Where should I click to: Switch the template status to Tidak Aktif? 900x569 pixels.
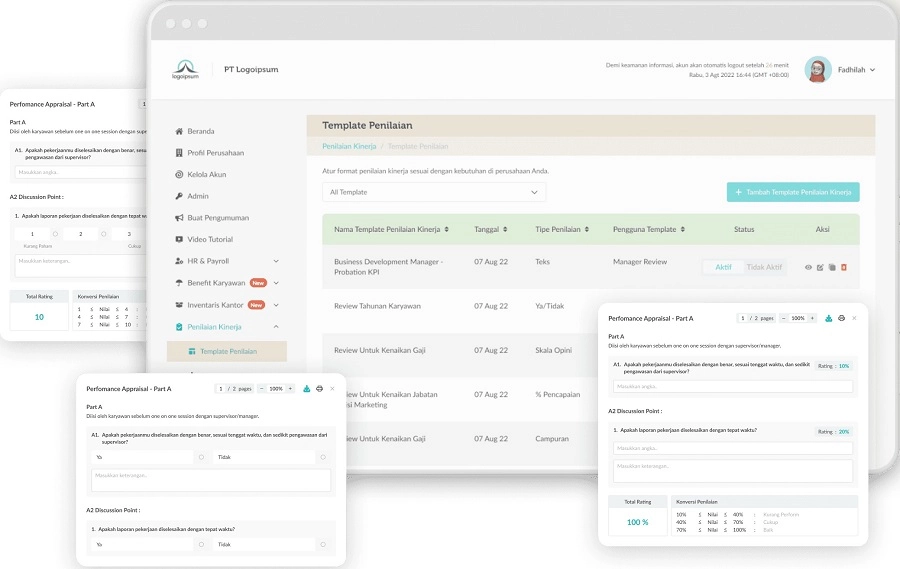[x=764, y=267]
